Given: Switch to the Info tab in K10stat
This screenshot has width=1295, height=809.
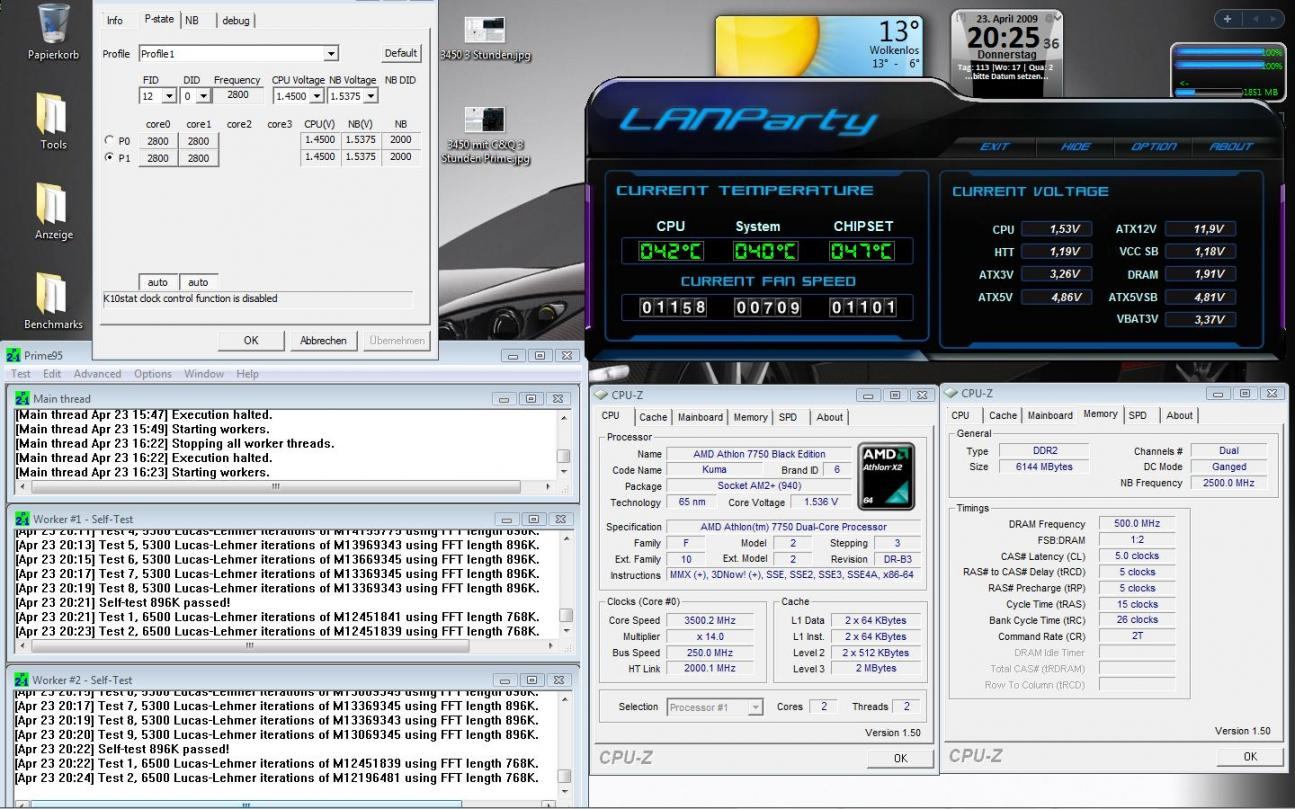Looking at the screenshot, I should [x=115, y=20].
